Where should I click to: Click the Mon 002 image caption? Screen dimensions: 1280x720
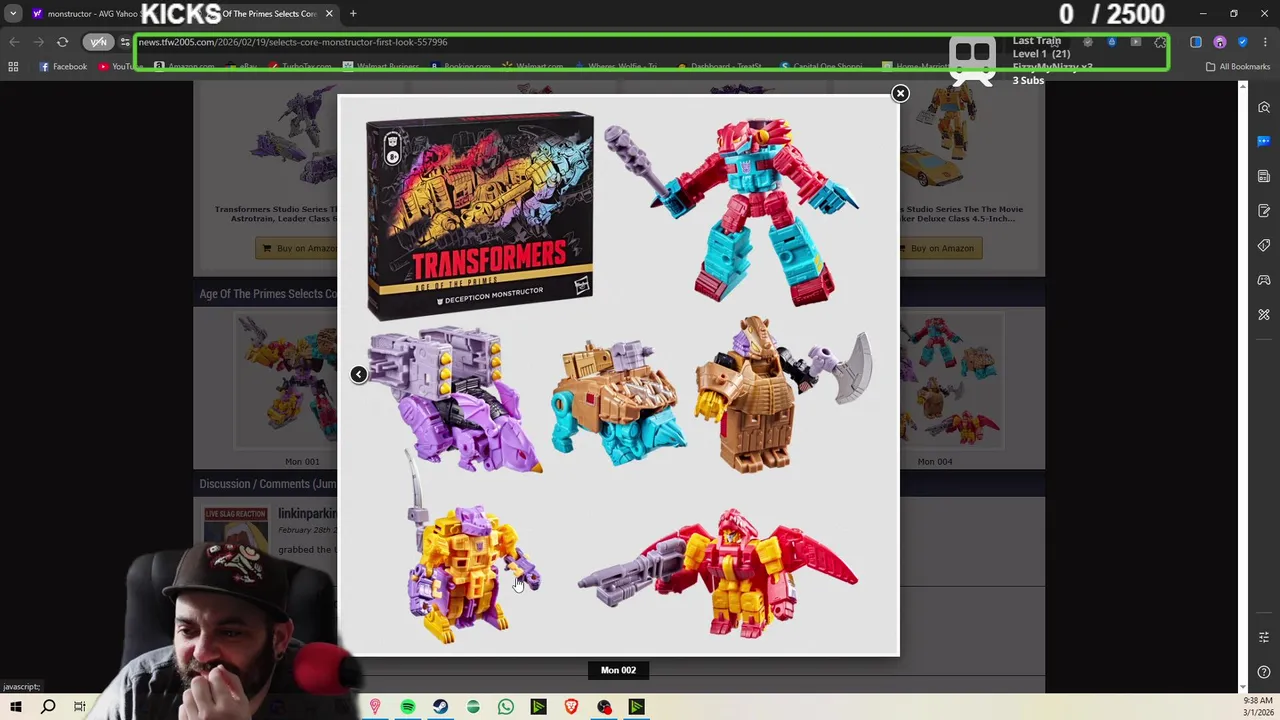pyautogui.click(x=618, y=670)
